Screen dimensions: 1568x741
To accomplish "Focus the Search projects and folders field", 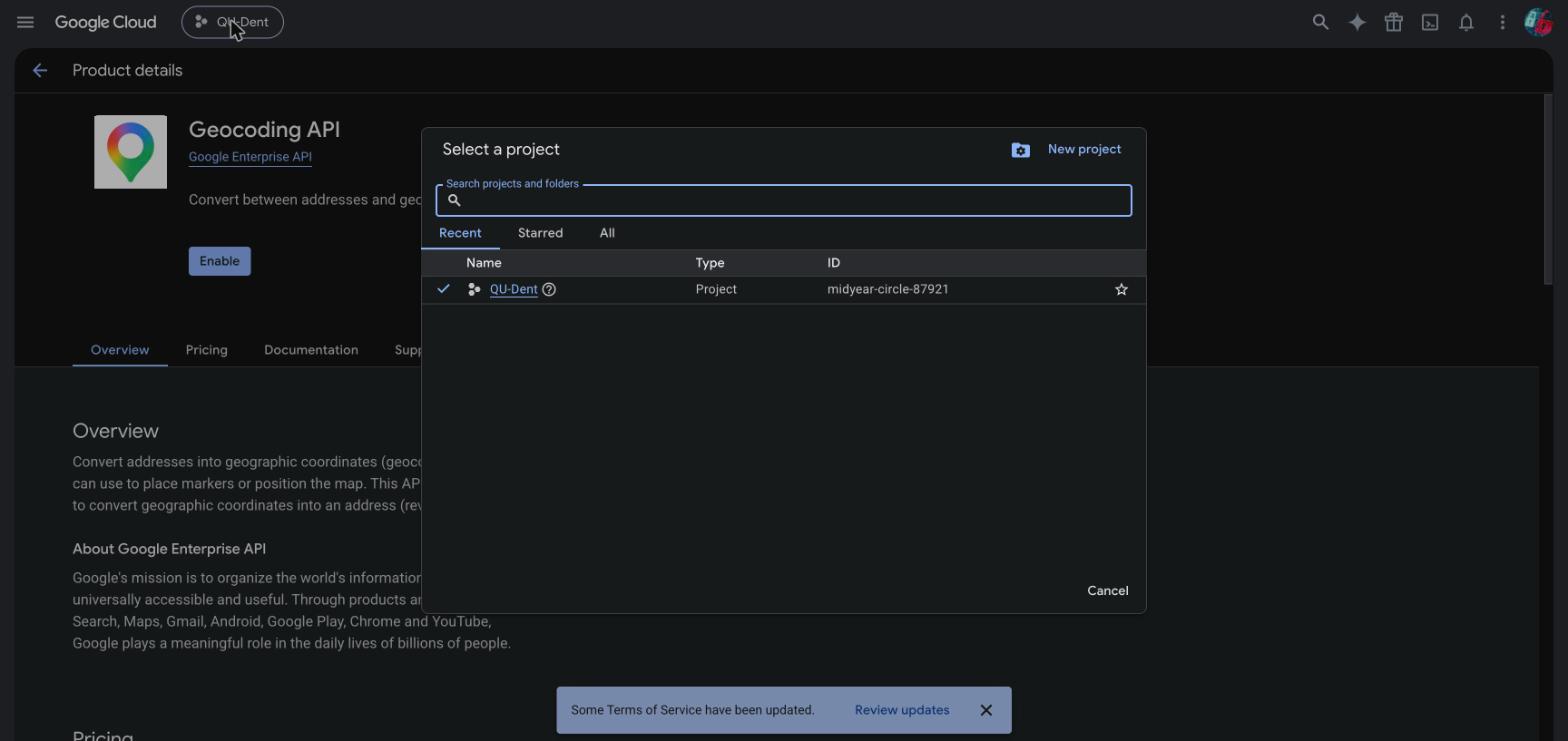I will 784,200.
